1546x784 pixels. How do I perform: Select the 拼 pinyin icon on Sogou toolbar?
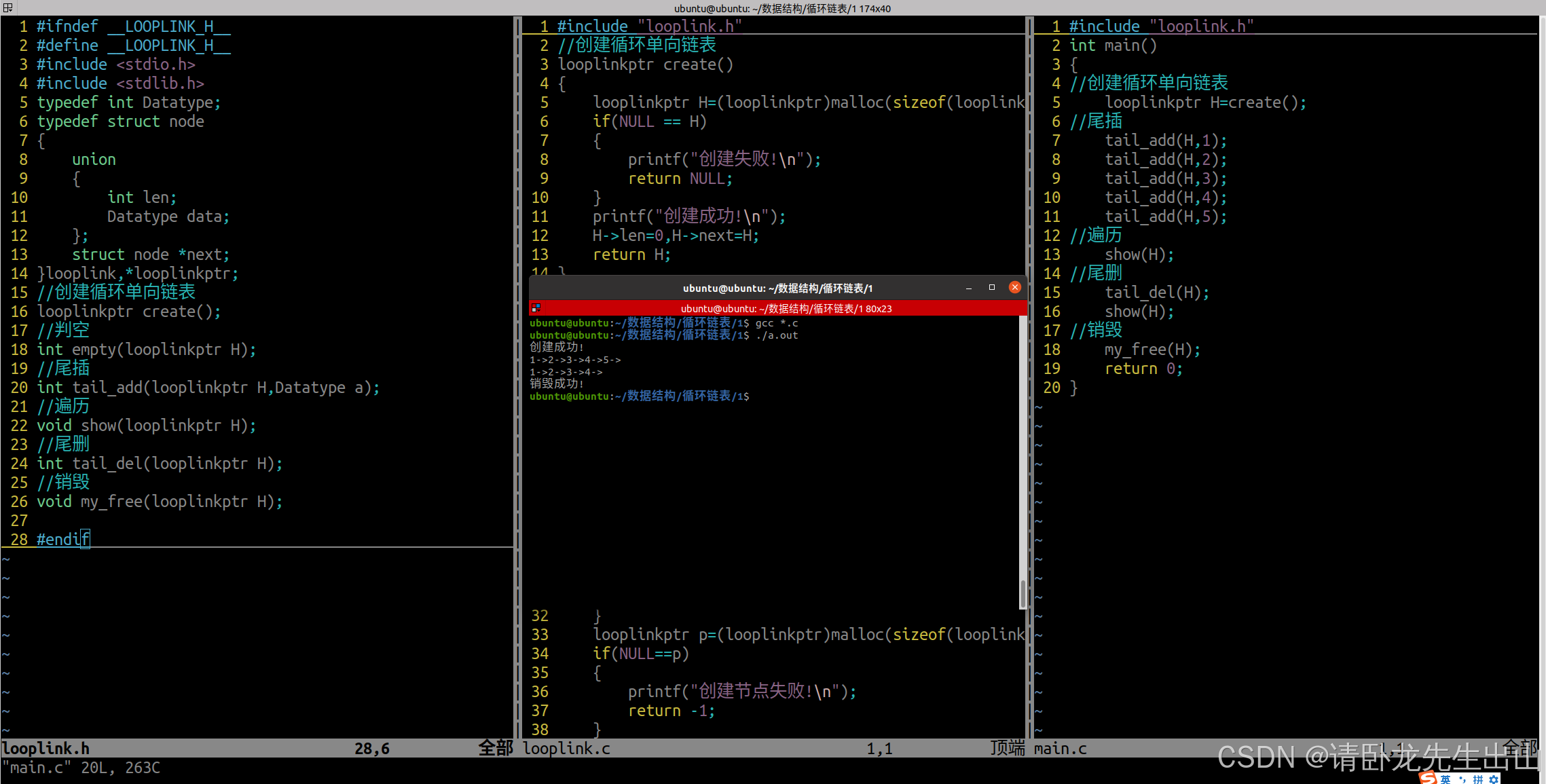1478,779
